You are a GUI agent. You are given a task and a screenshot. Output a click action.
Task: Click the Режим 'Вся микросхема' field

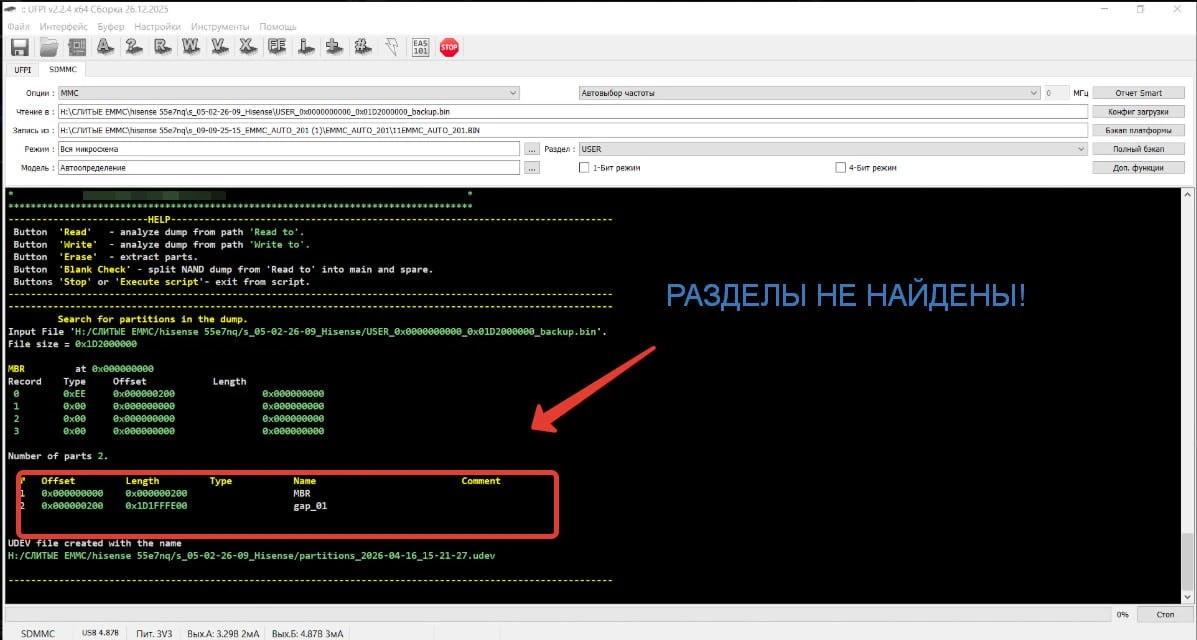[x=289, y=149]
